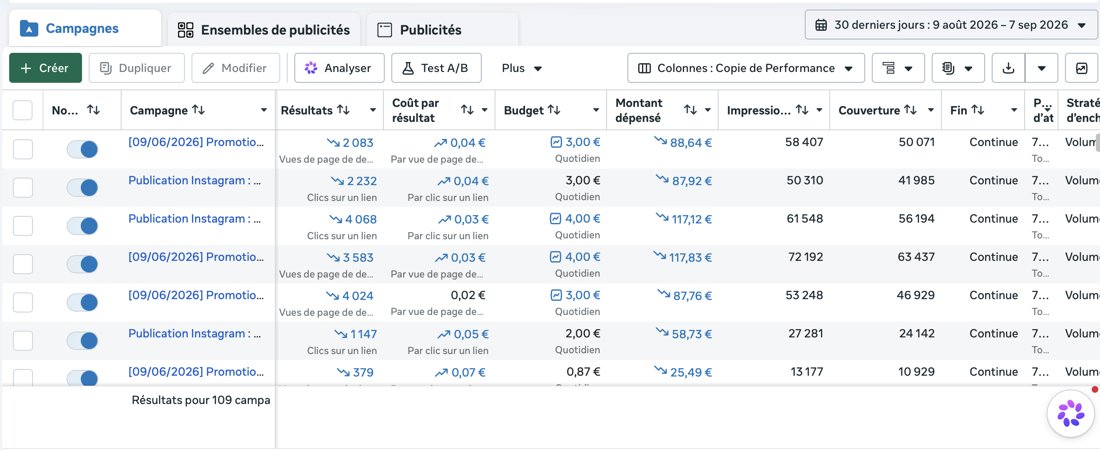
Task: Click budget icon in the 4 068 results row
Action: coord(556,219)
